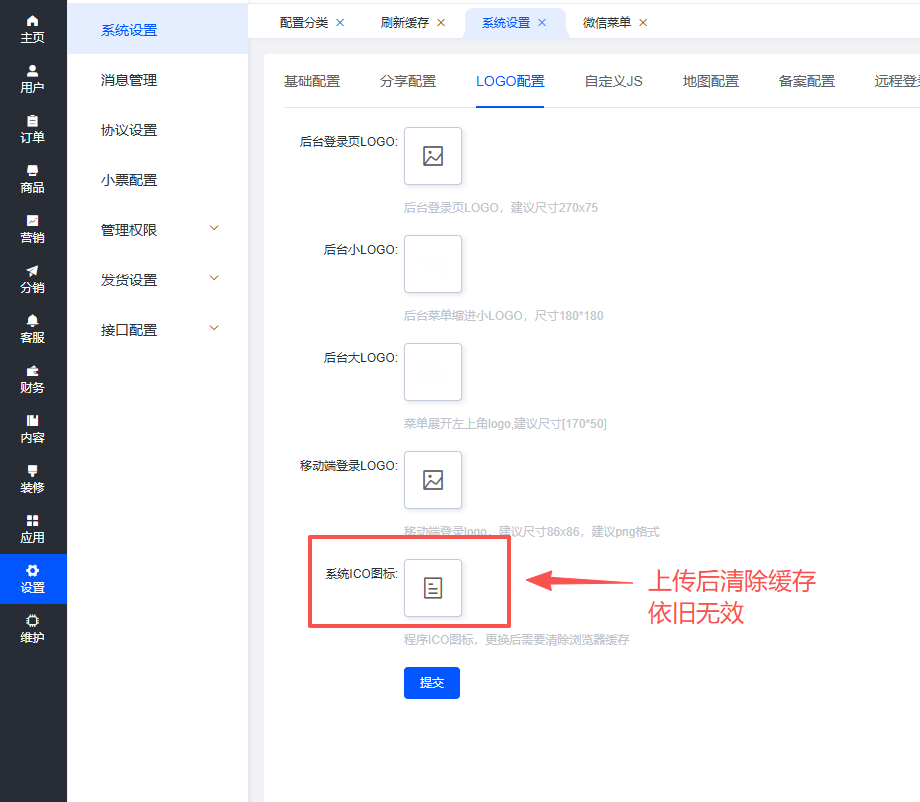Open the 主页 home icon in sidebar
This screenshot has width=920, height=802.
(x=33, y=21)
